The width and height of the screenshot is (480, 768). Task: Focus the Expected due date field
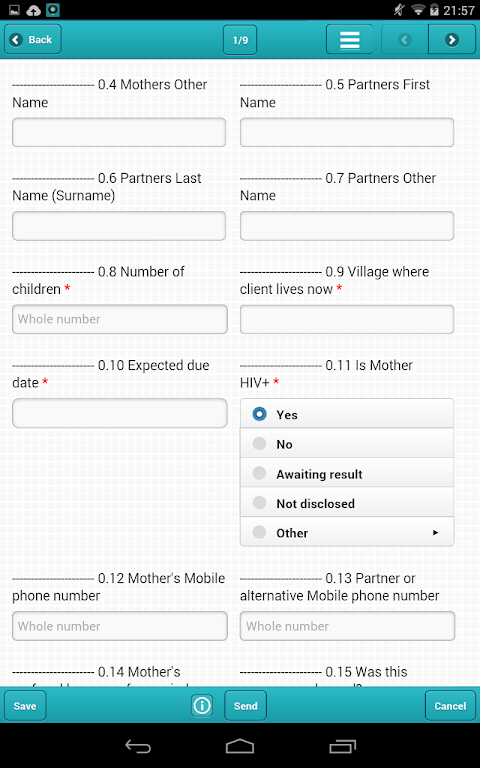pyautogui.click(x=120, y=413)
